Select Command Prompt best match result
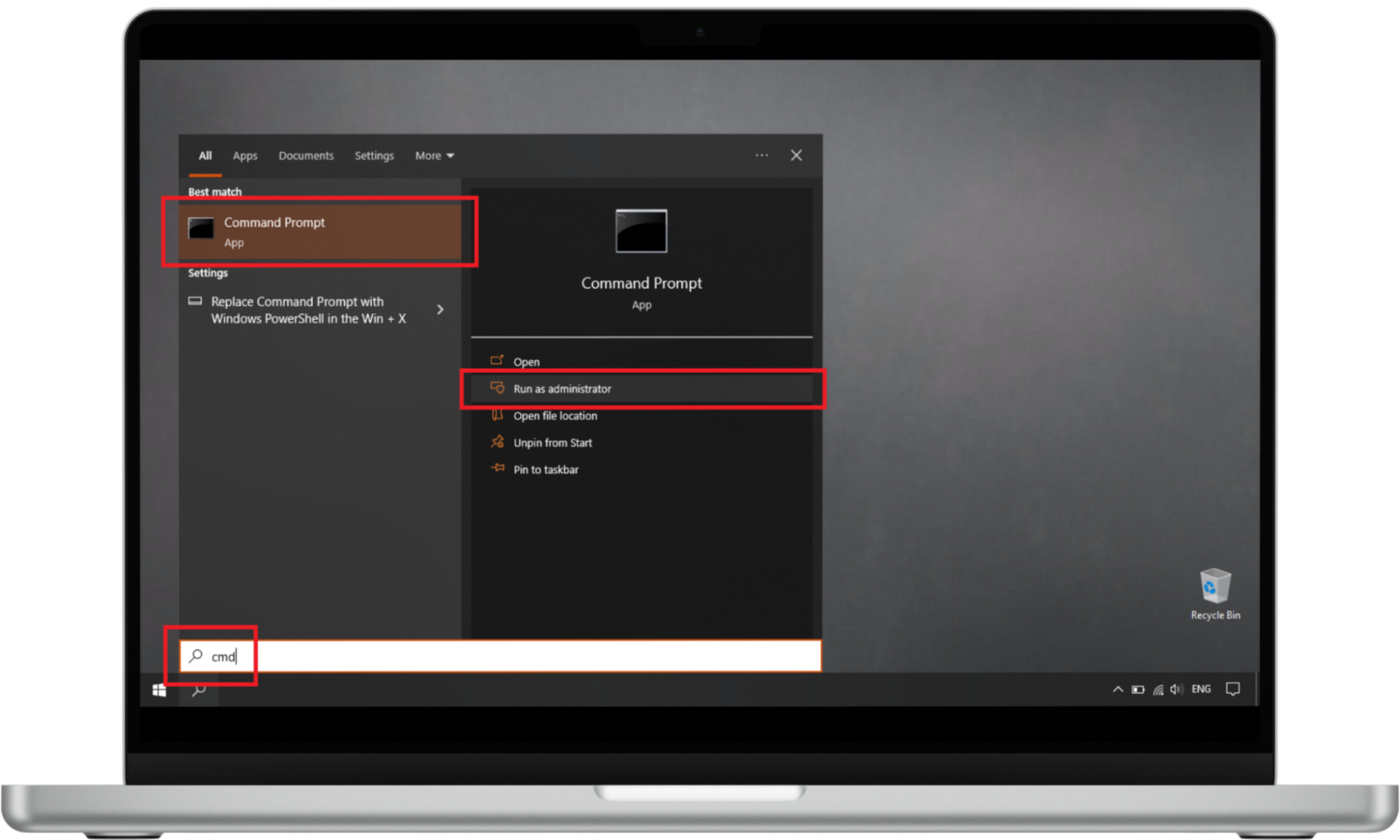The image size is (1400, 840). pyautogui.click(x=320, y=232)
